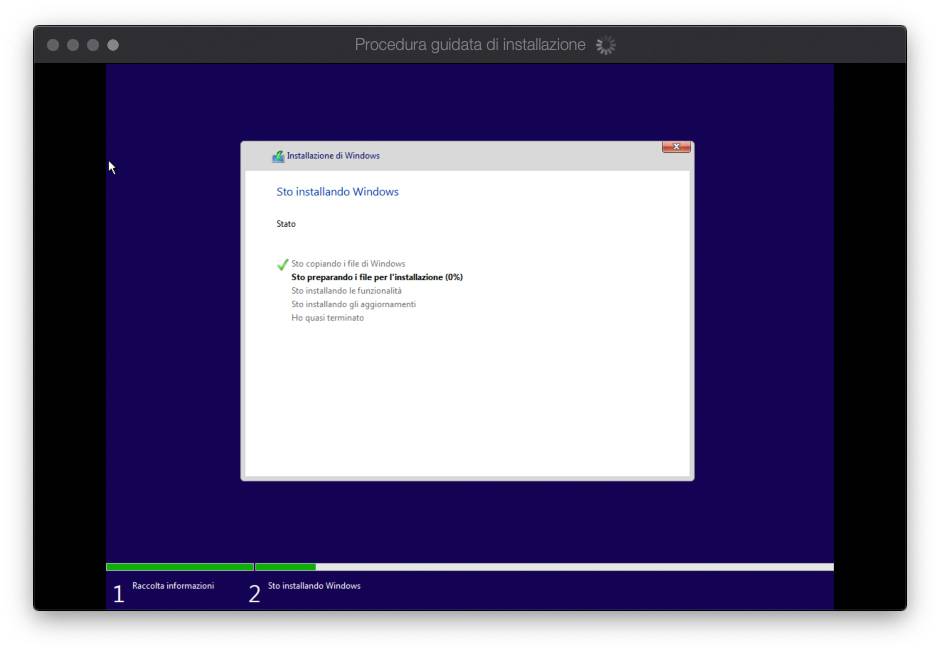Click the loading spinner in the title bar
The image size is (940, 652).
605,45
